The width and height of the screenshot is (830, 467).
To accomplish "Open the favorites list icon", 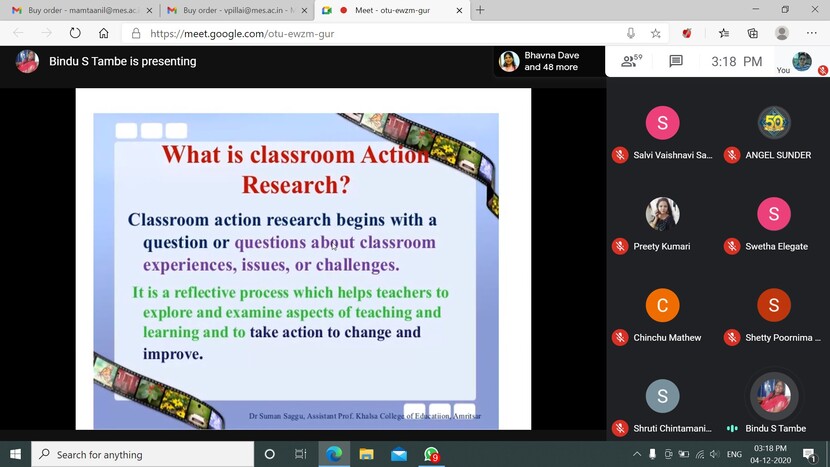I will [x=723, y=33].
